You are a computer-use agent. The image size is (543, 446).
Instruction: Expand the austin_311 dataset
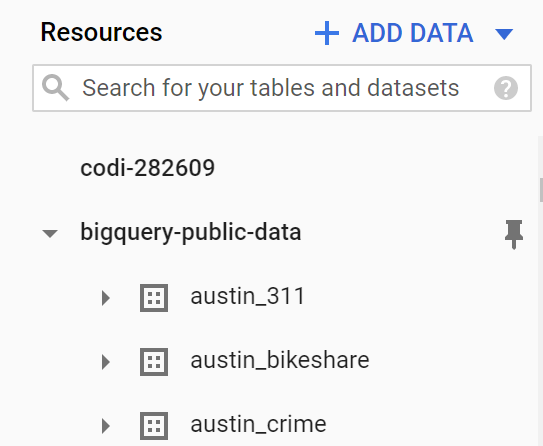tap(106, 298)
